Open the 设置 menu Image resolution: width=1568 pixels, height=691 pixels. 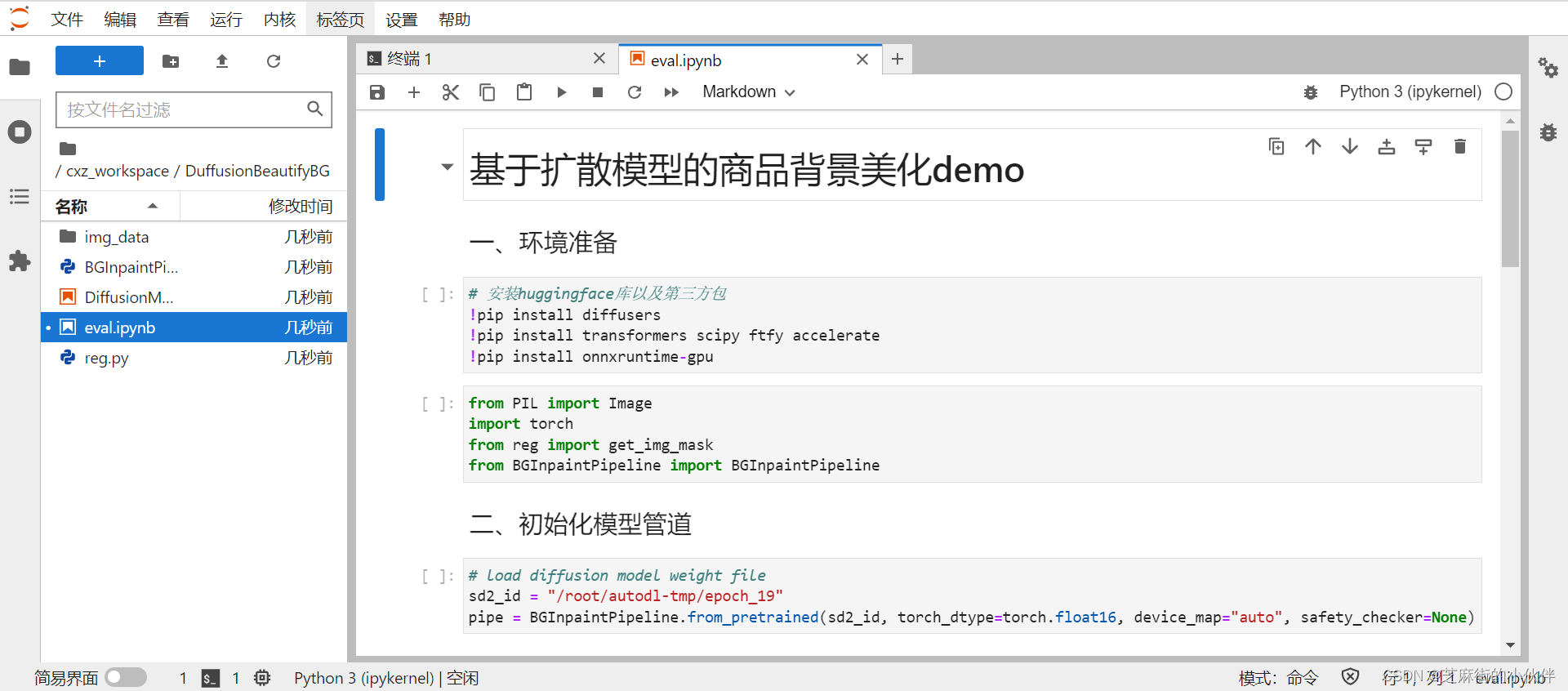(402, 19)
